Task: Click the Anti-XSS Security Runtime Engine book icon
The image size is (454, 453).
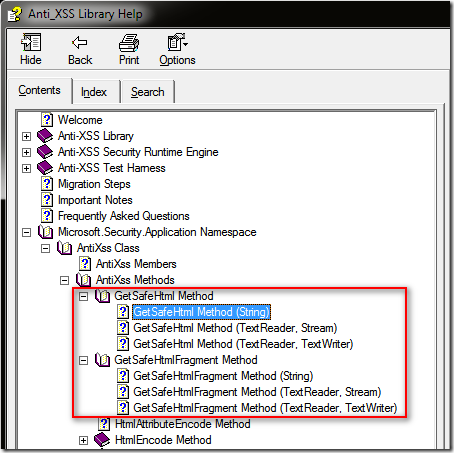Action: (45, 152)
